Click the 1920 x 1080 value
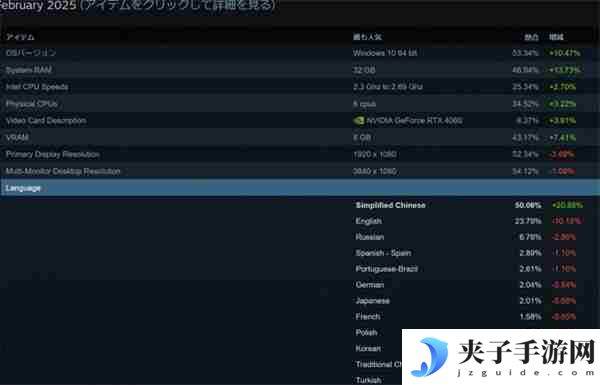 point(375,155)
